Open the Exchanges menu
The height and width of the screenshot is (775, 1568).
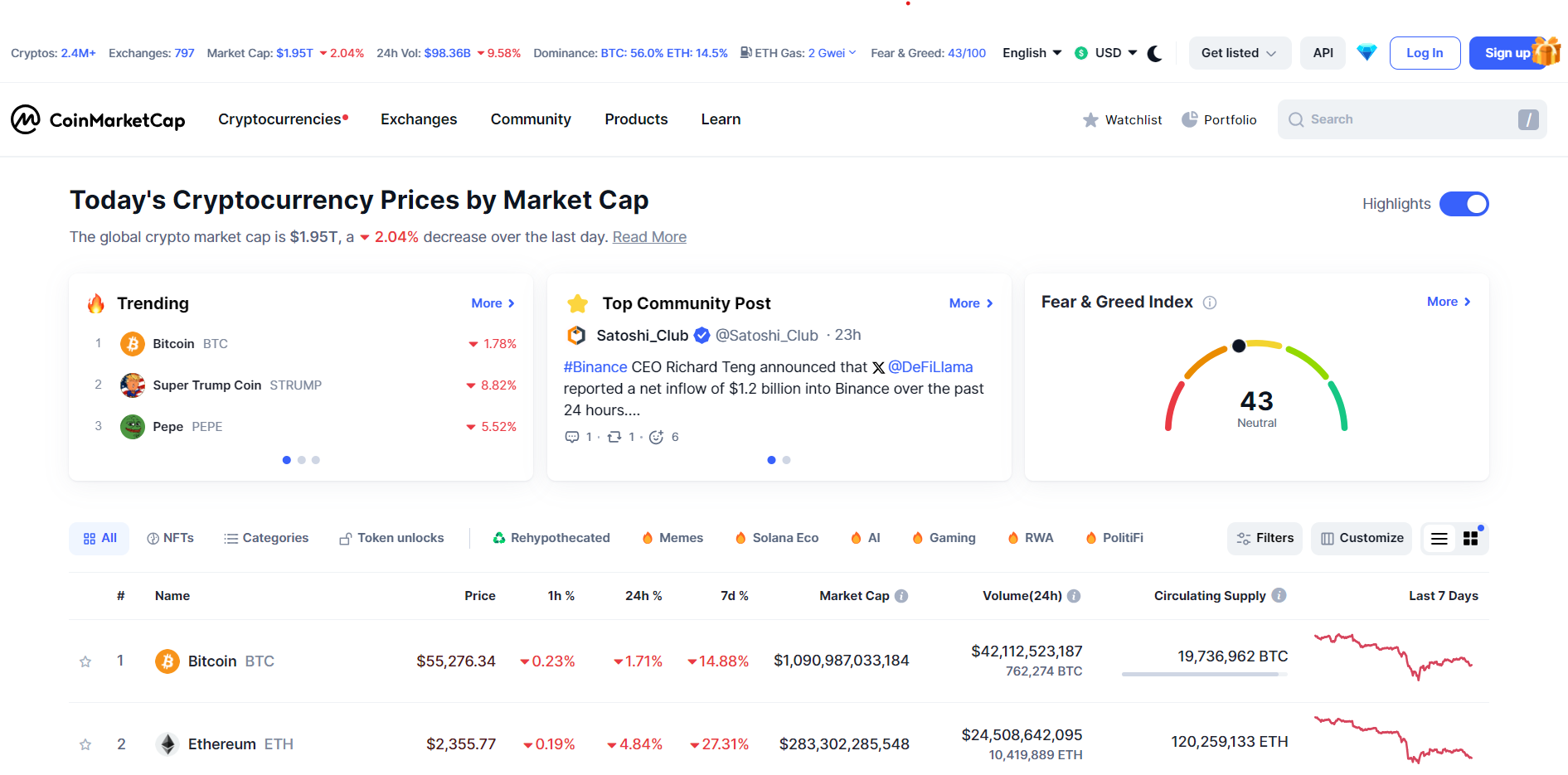419,119
